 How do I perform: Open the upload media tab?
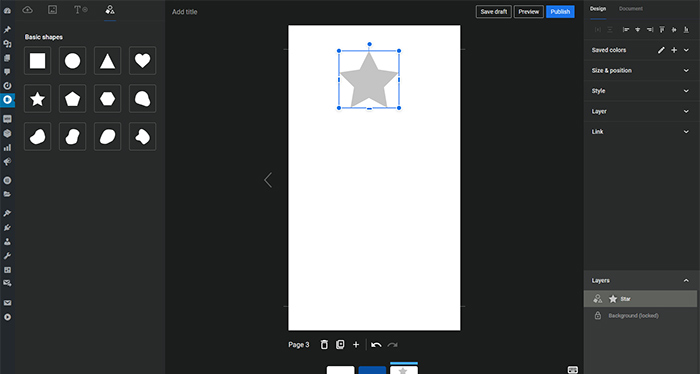coord(28,9)
